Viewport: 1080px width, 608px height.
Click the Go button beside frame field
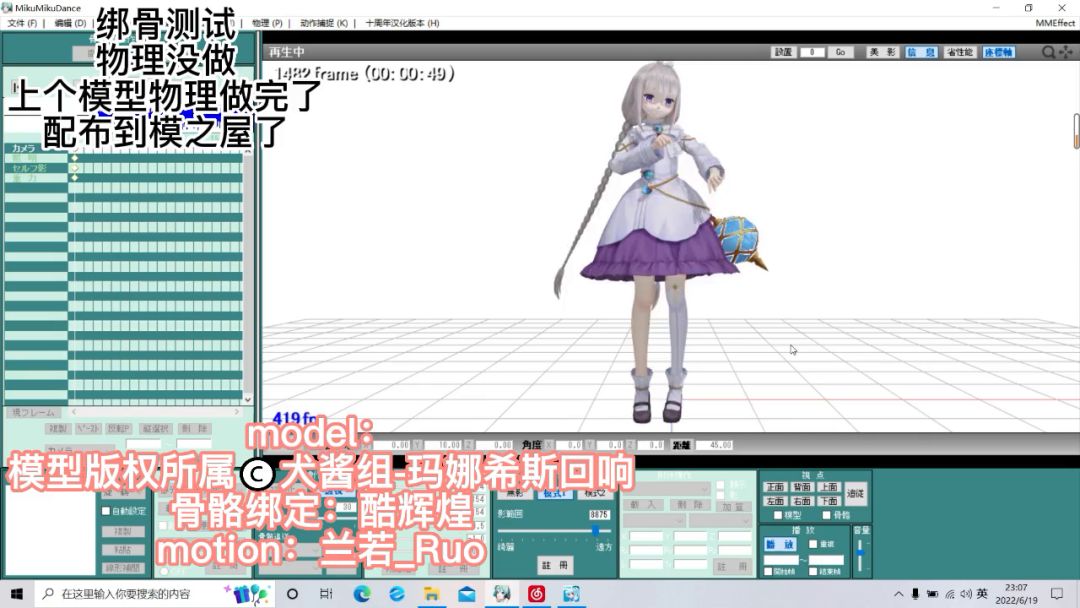click(840, 52)
